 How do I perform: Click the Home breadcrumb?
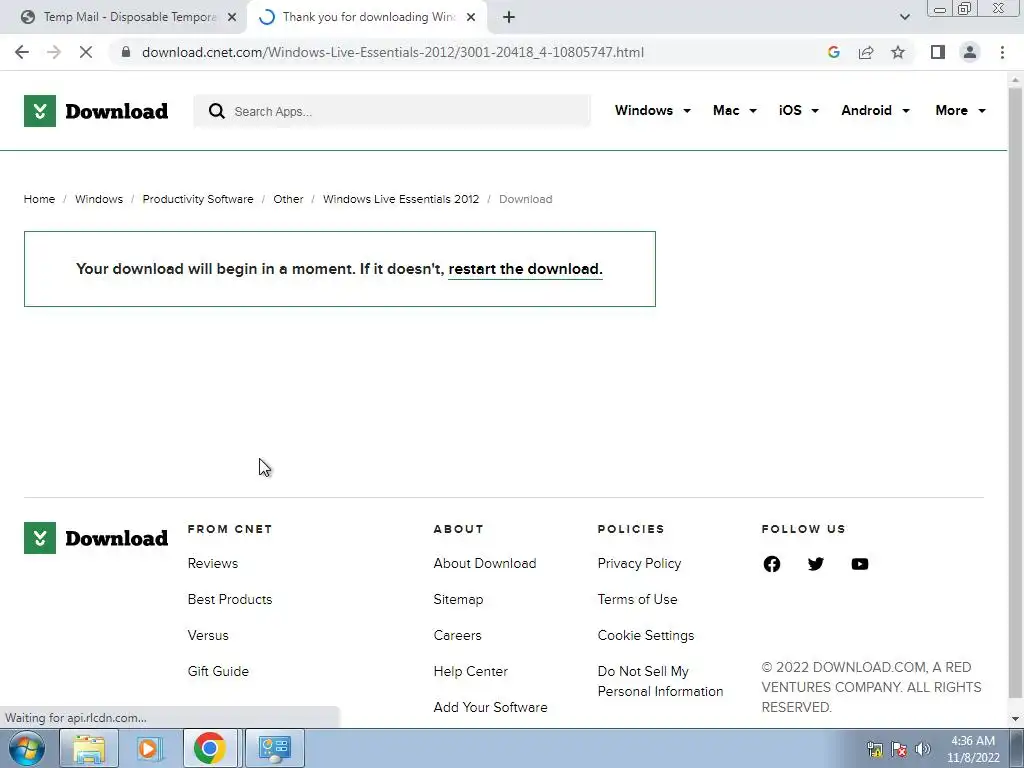coord(39,199)
